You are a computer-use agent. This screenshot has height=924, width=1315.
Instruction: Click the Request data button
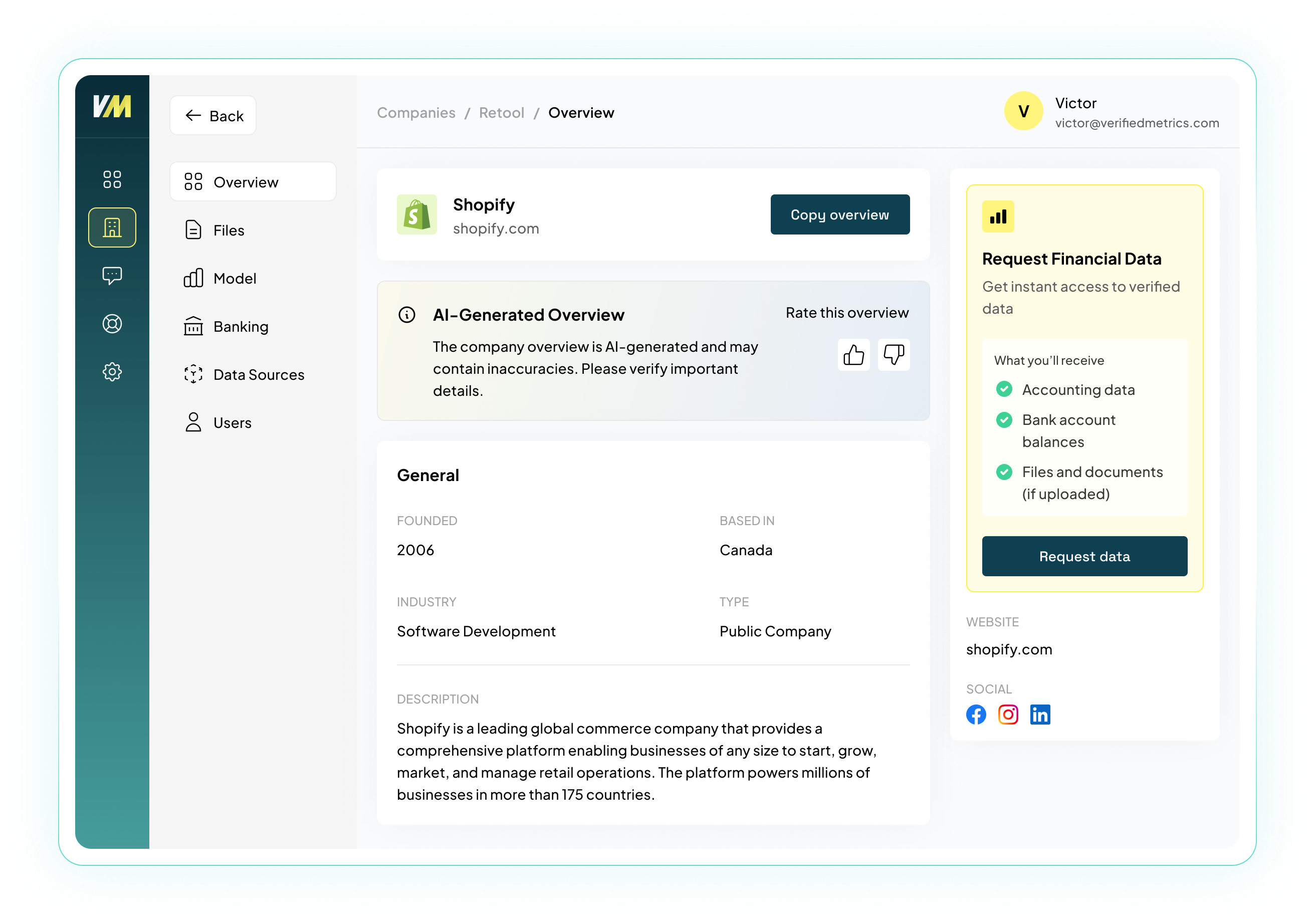[x=1084, y=557]
